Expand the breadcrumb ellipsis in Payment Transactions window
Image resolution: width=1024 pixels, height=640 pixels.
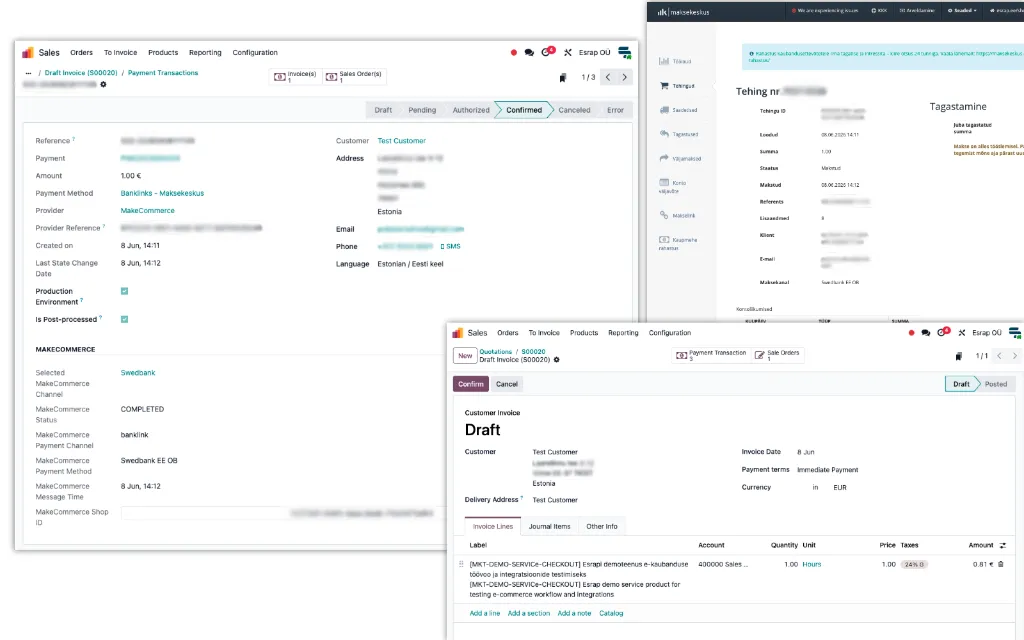click(28, 73)
